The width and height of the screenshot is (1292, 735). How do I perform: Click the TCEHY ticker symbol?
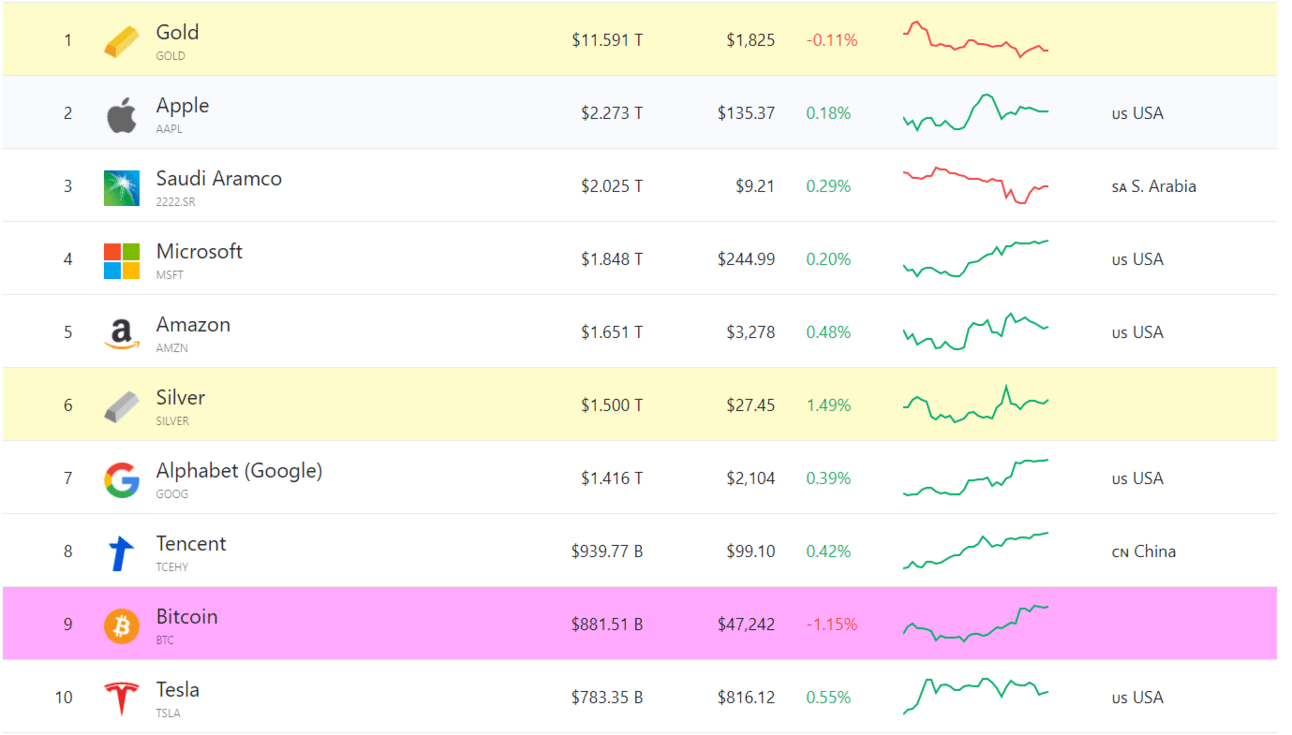tap(172, 567)
